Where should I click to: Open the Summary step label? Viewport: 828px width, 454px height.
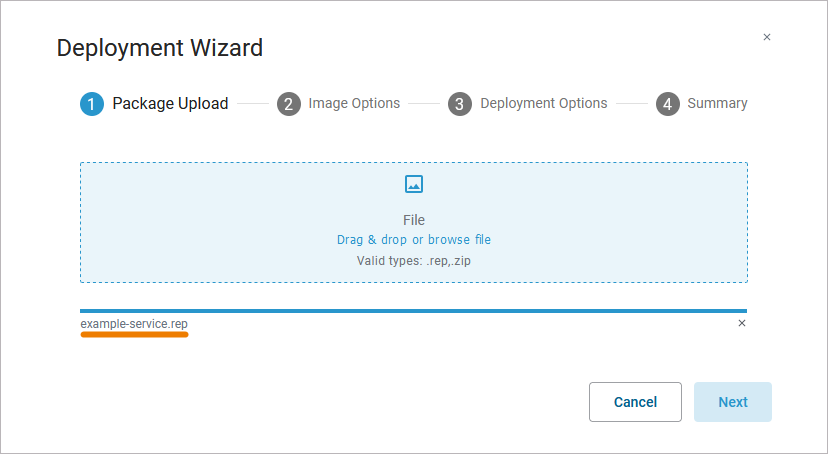(x=717, y=103)
